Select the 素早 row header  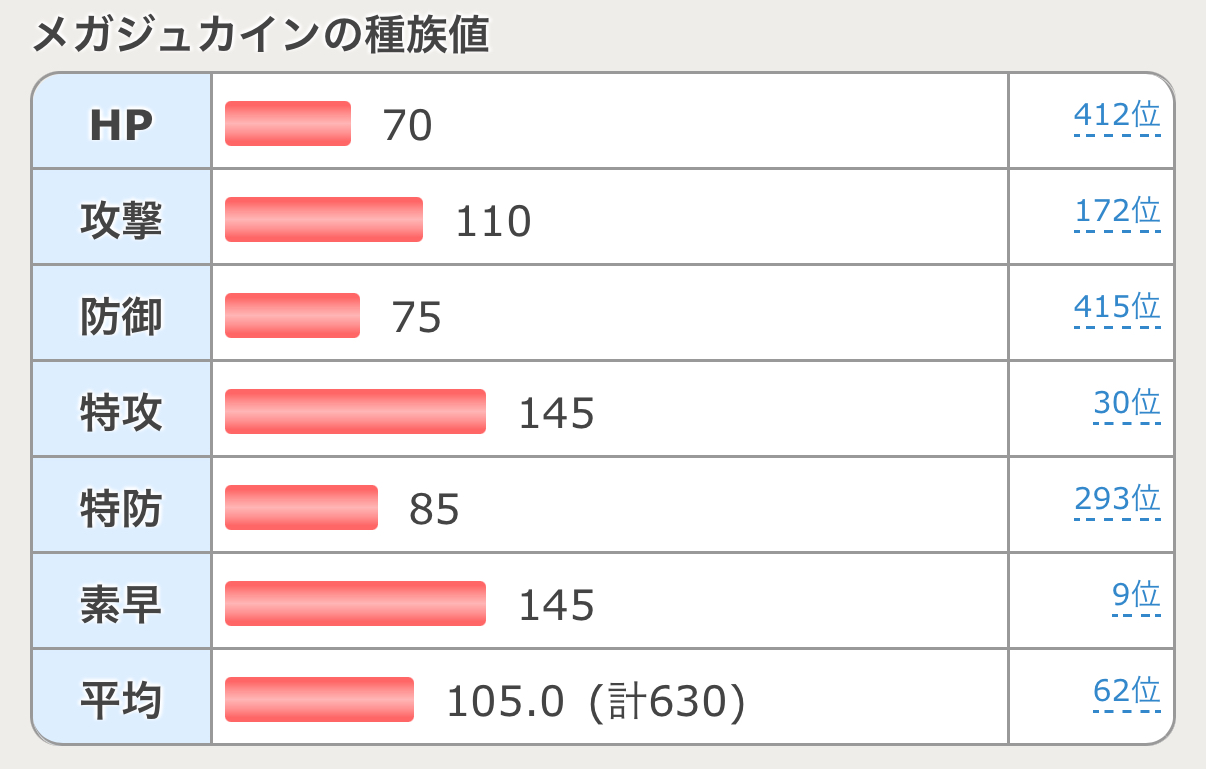tap(121, 604)
